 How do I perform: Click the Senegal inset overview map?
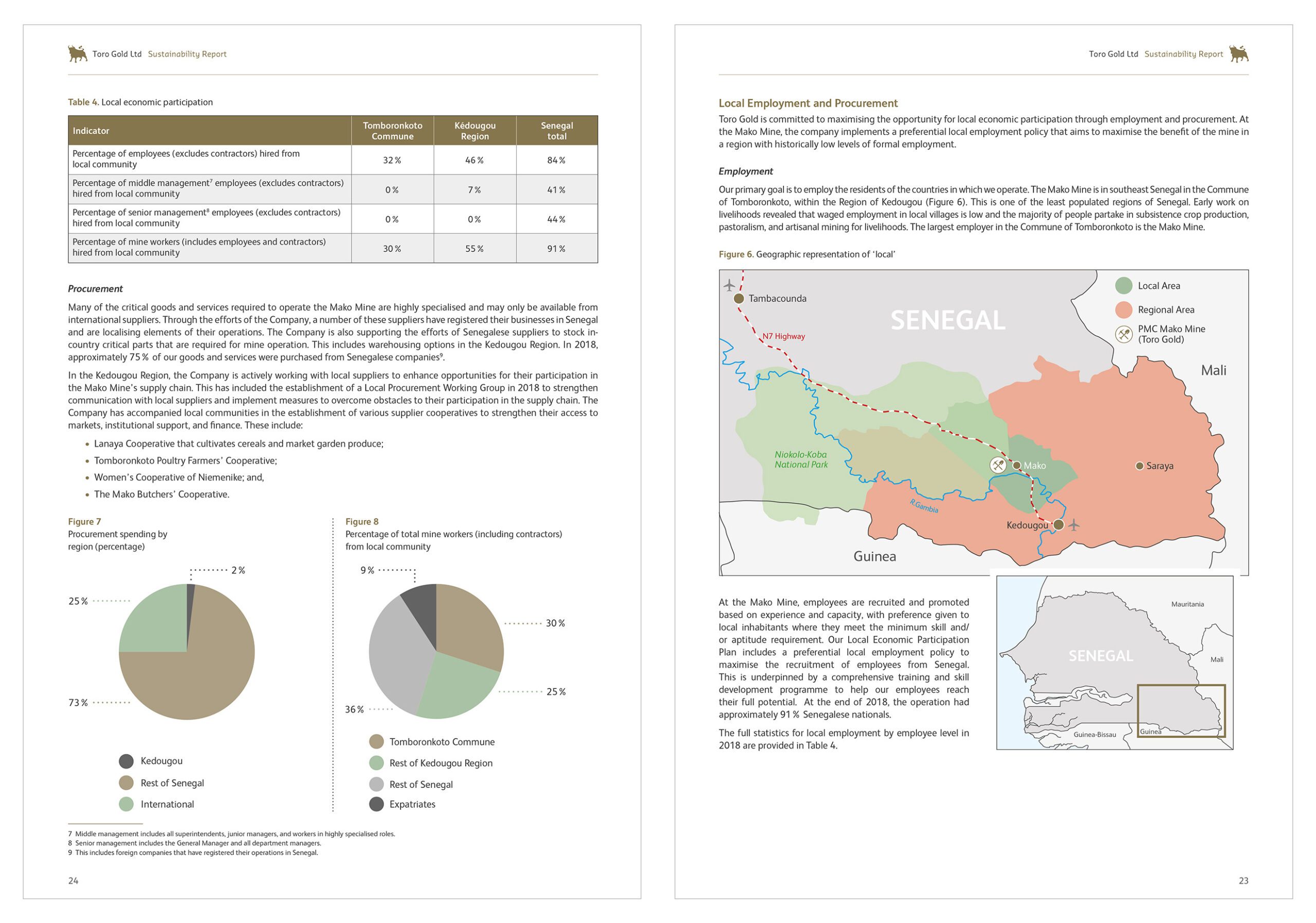pos(1114,662)
